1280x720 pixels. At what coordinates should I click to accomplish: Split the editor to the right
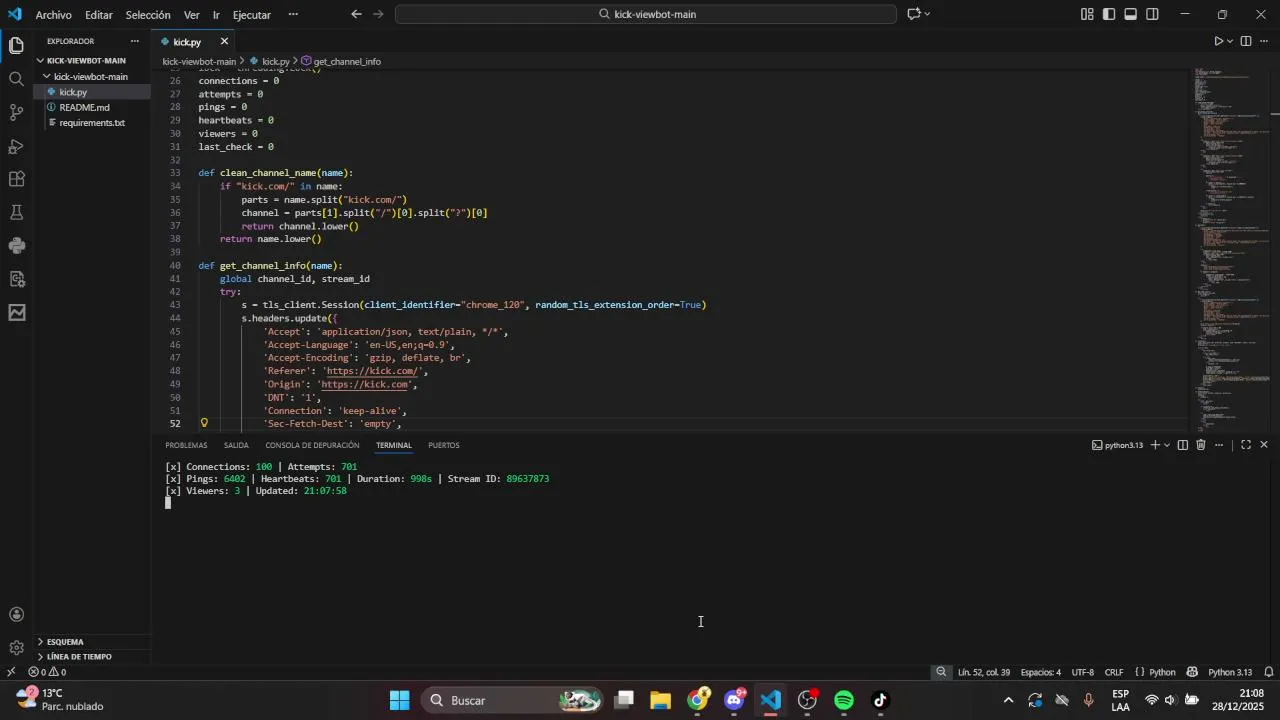[1246, 41]
